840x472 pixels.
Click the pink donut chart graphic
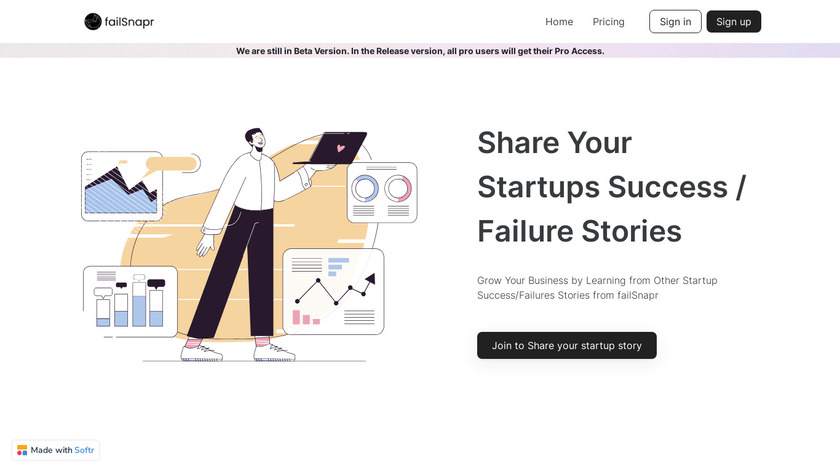(398, 188)
